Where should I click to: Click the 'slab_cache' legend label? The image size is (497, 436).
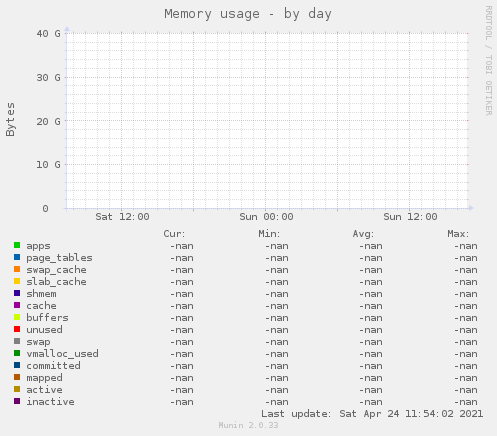tap(56, 282)
